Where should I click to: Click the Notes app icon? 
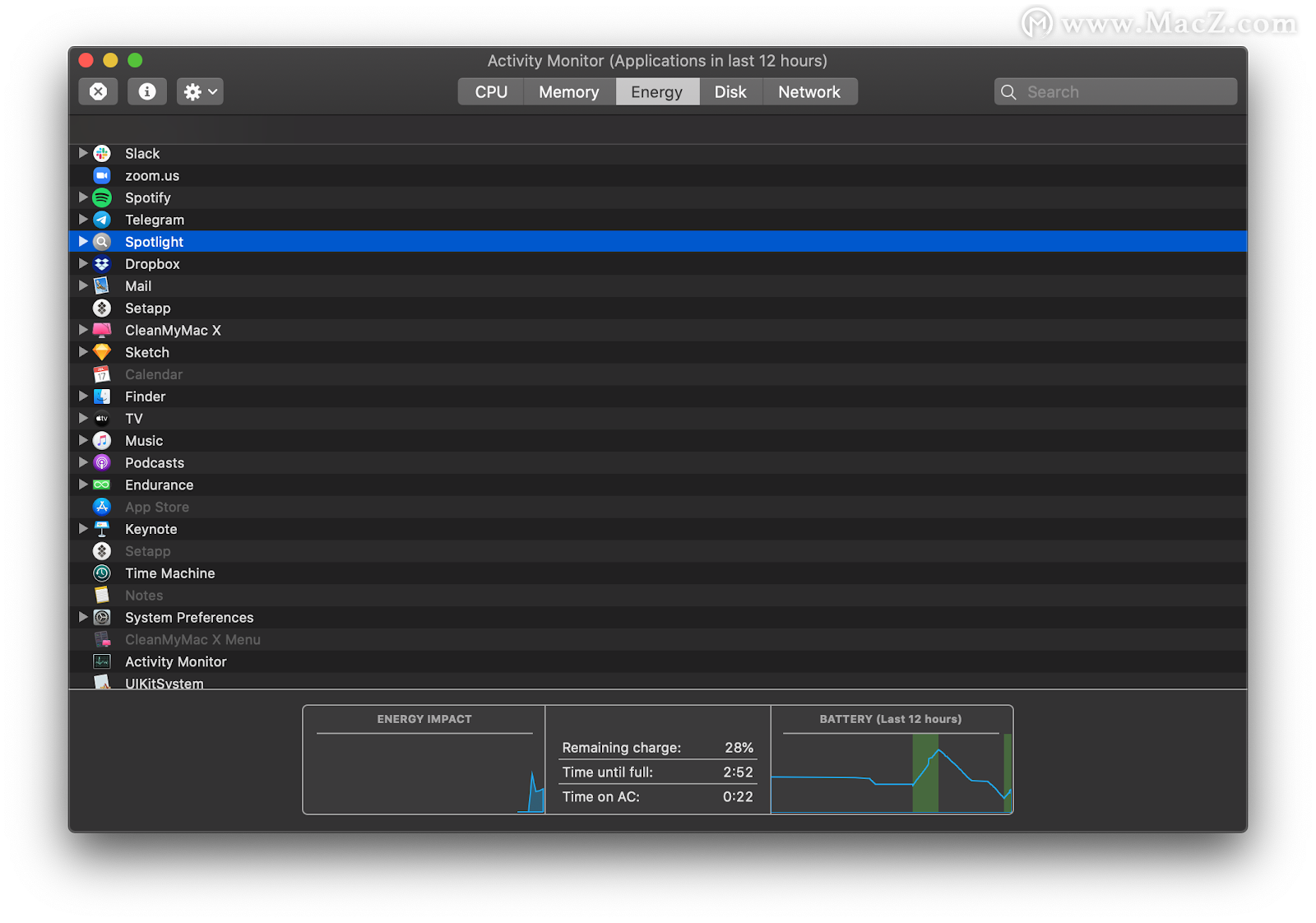tap(102, 596)
